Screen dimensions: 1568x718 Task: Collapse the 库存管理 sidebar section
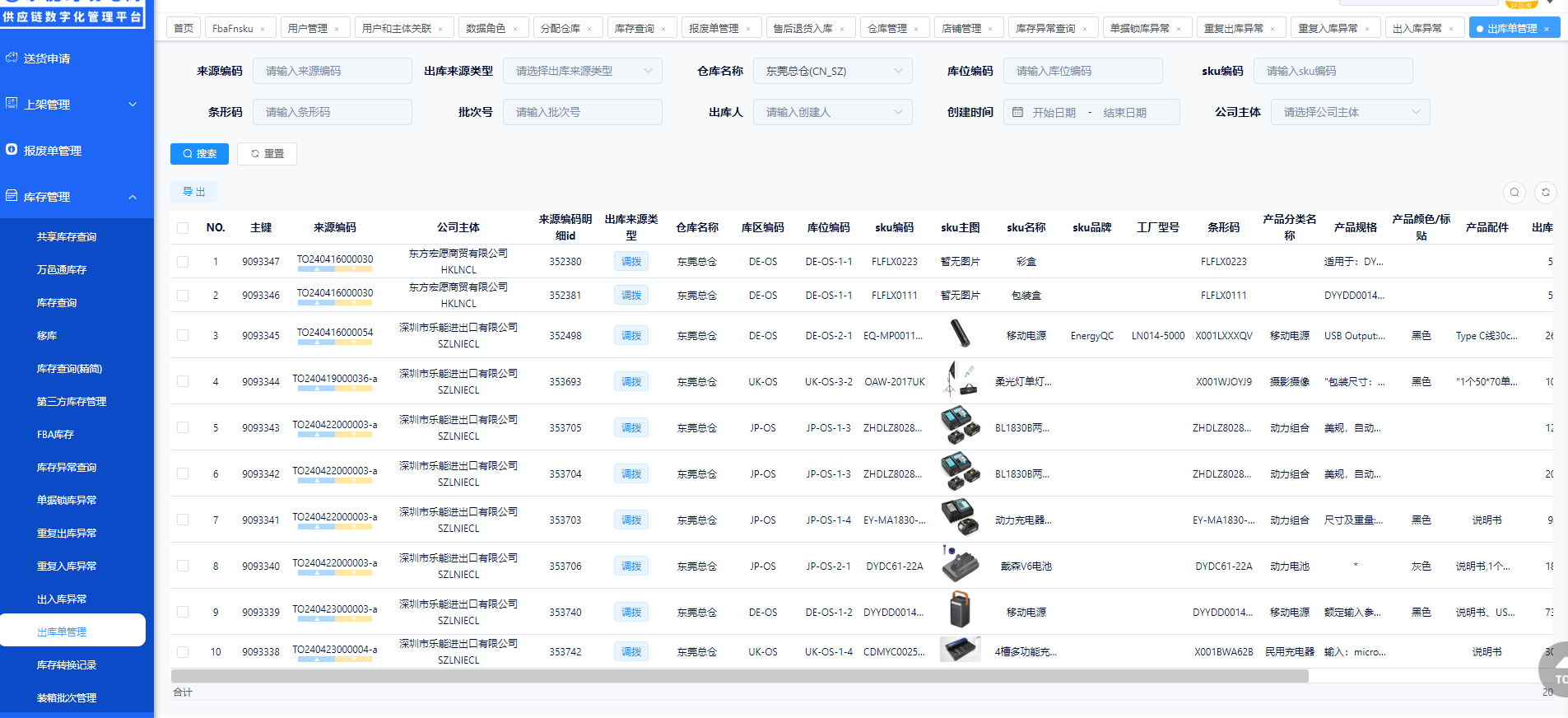(x=133, y=197)
